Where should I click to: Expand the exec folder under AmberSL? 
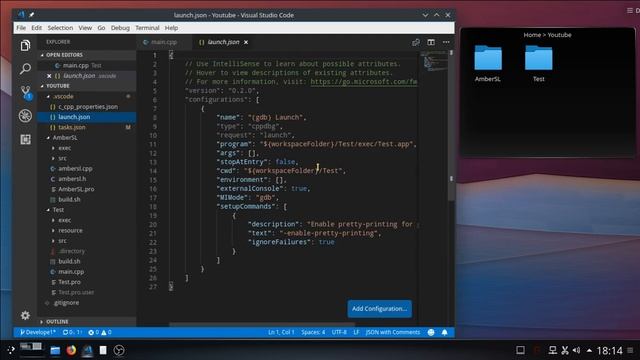pyautogui.click(x=87, y=148)
